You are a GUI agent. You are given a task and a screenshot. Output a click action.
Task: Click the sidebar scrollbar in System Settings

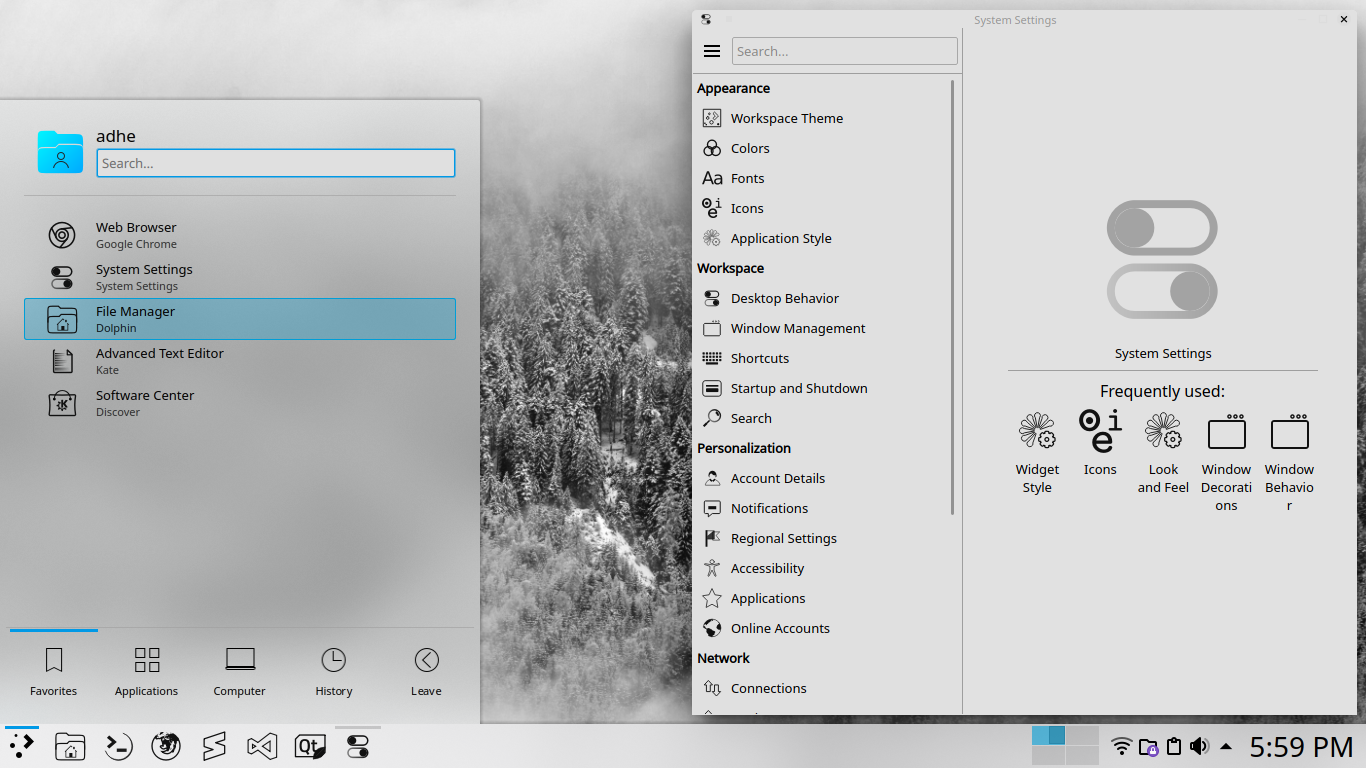953,297
